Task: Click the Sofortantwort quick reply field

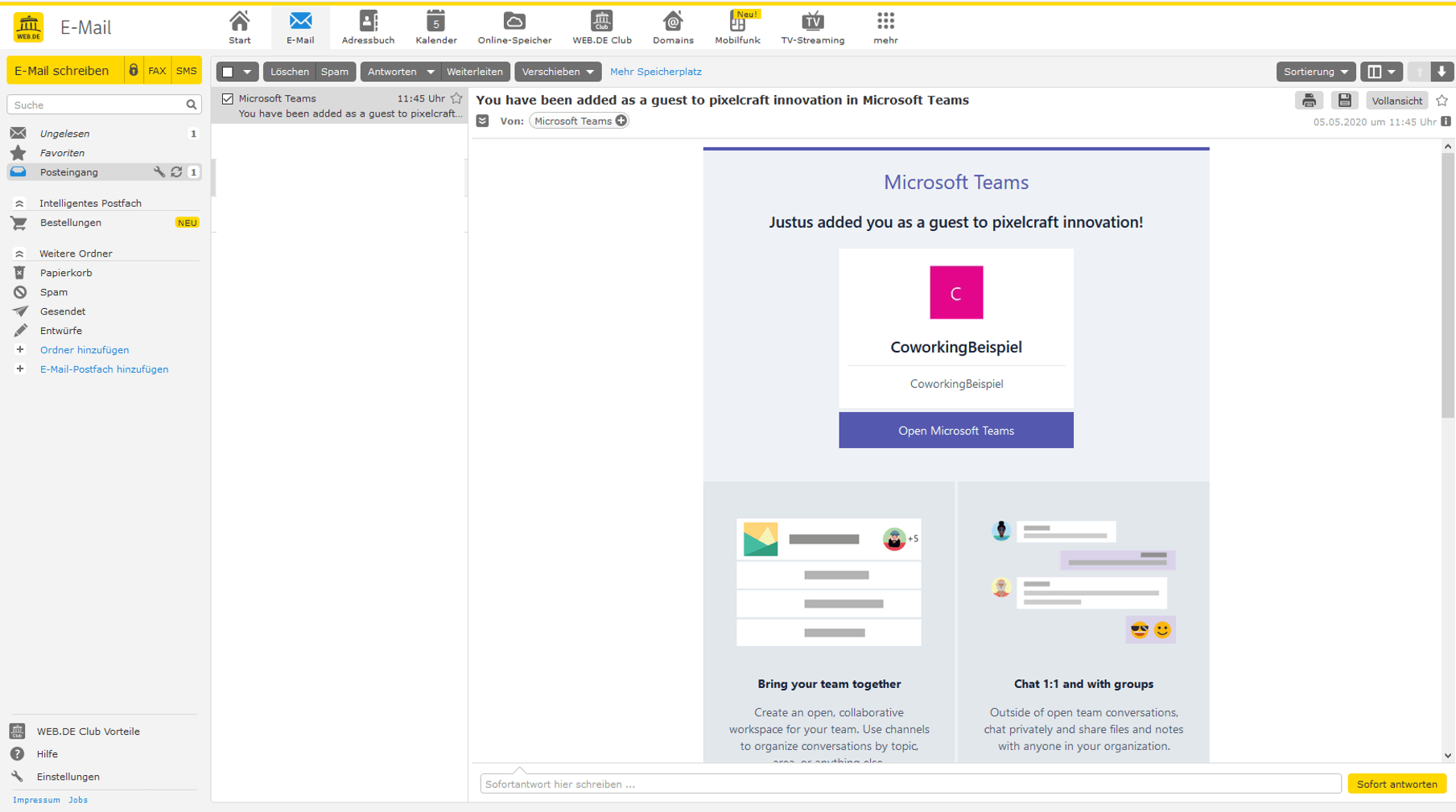Action: pyautogui.click(x=910, y=784)
